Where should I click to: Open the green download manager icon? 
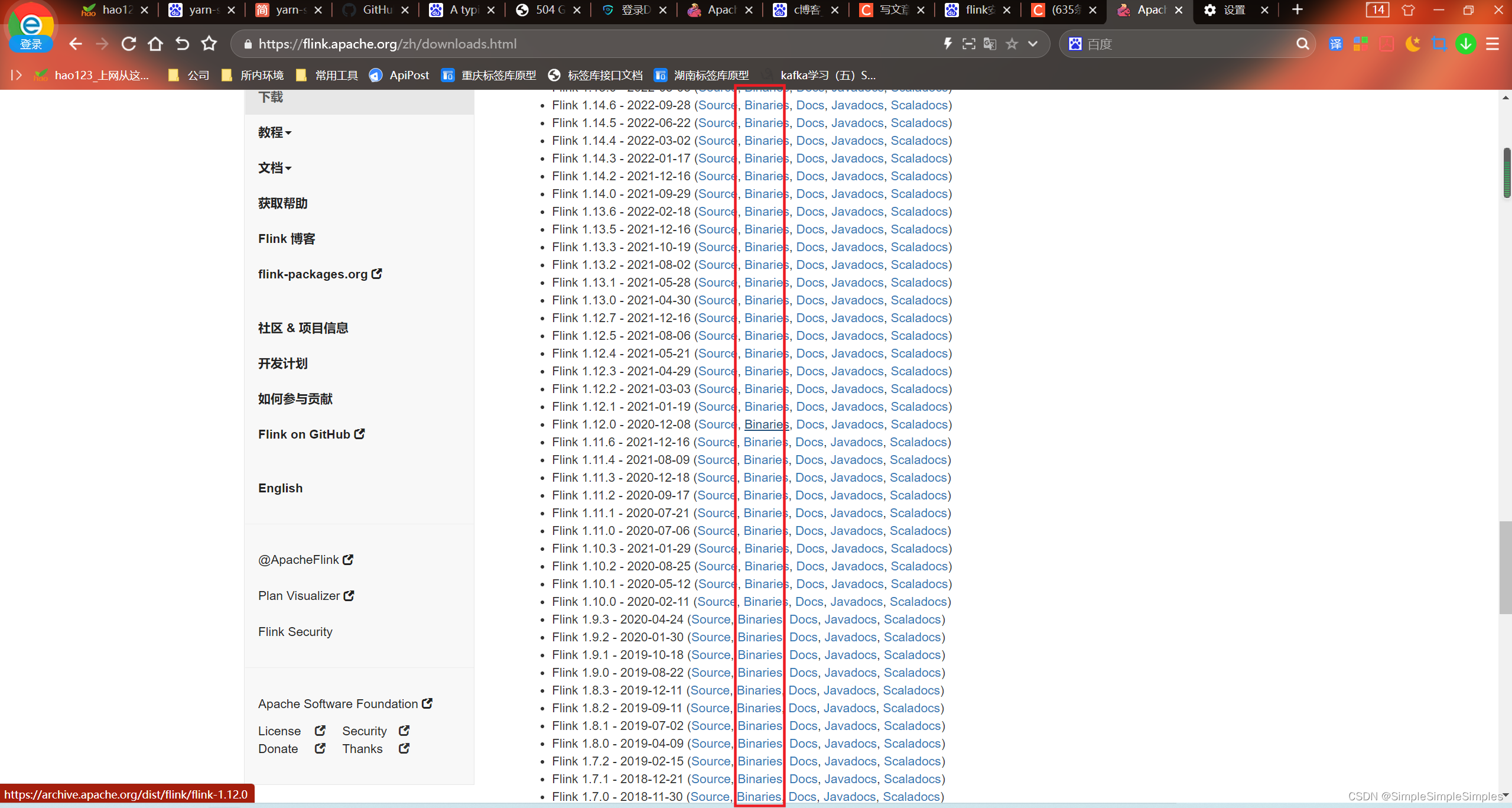coord(1466,44)
